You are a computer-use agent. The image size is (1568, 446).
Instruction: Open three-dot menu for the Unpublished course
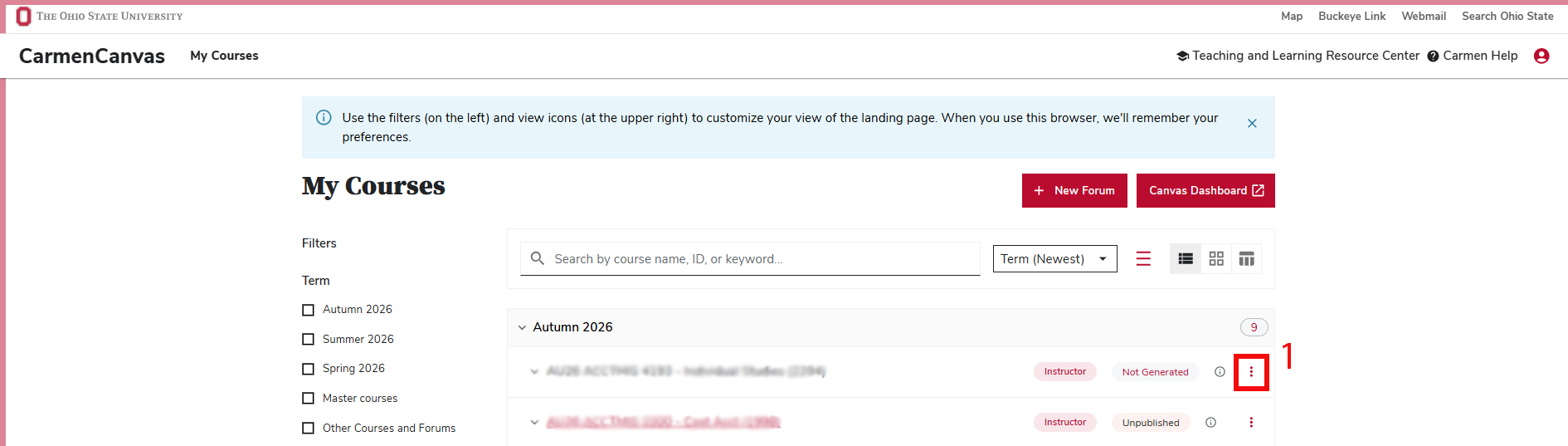coord(1251,423)
